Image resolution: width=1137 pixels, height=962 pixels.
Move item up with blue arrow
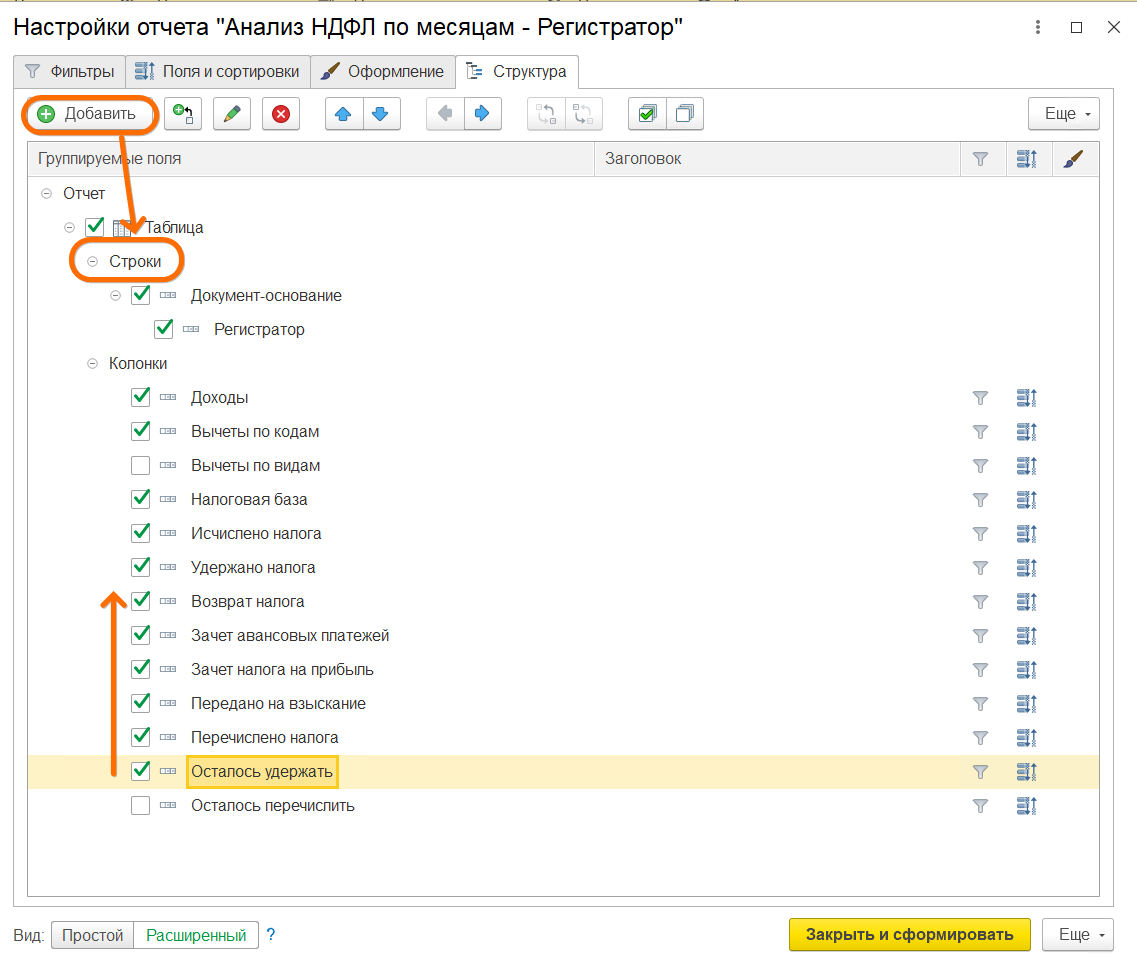click(x=343, y=114)
